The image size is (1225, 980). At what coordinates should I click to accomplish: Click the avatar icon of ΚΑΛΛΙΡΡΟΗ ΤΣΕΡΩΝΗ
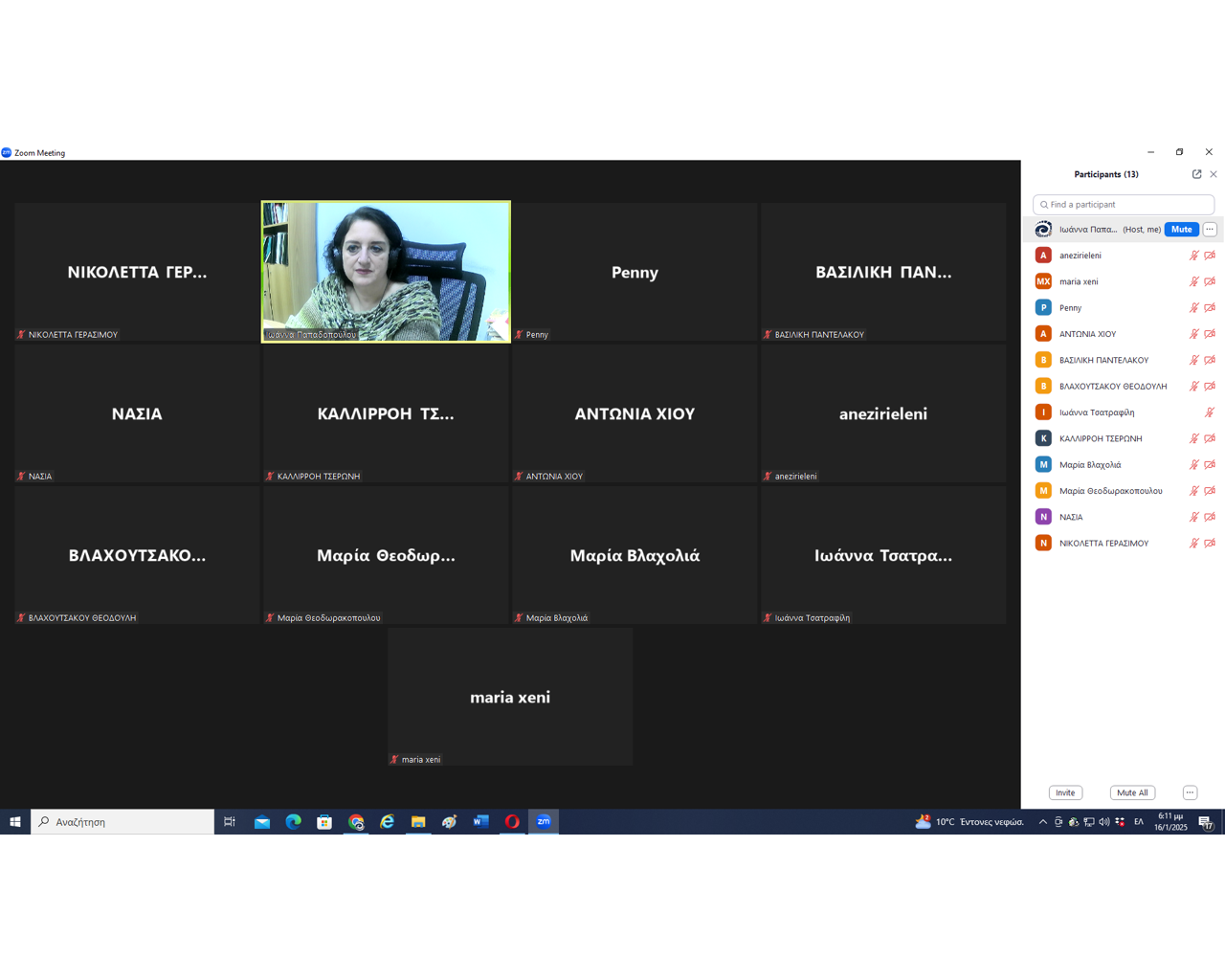pyautogui.click(x=1043, y=438)
